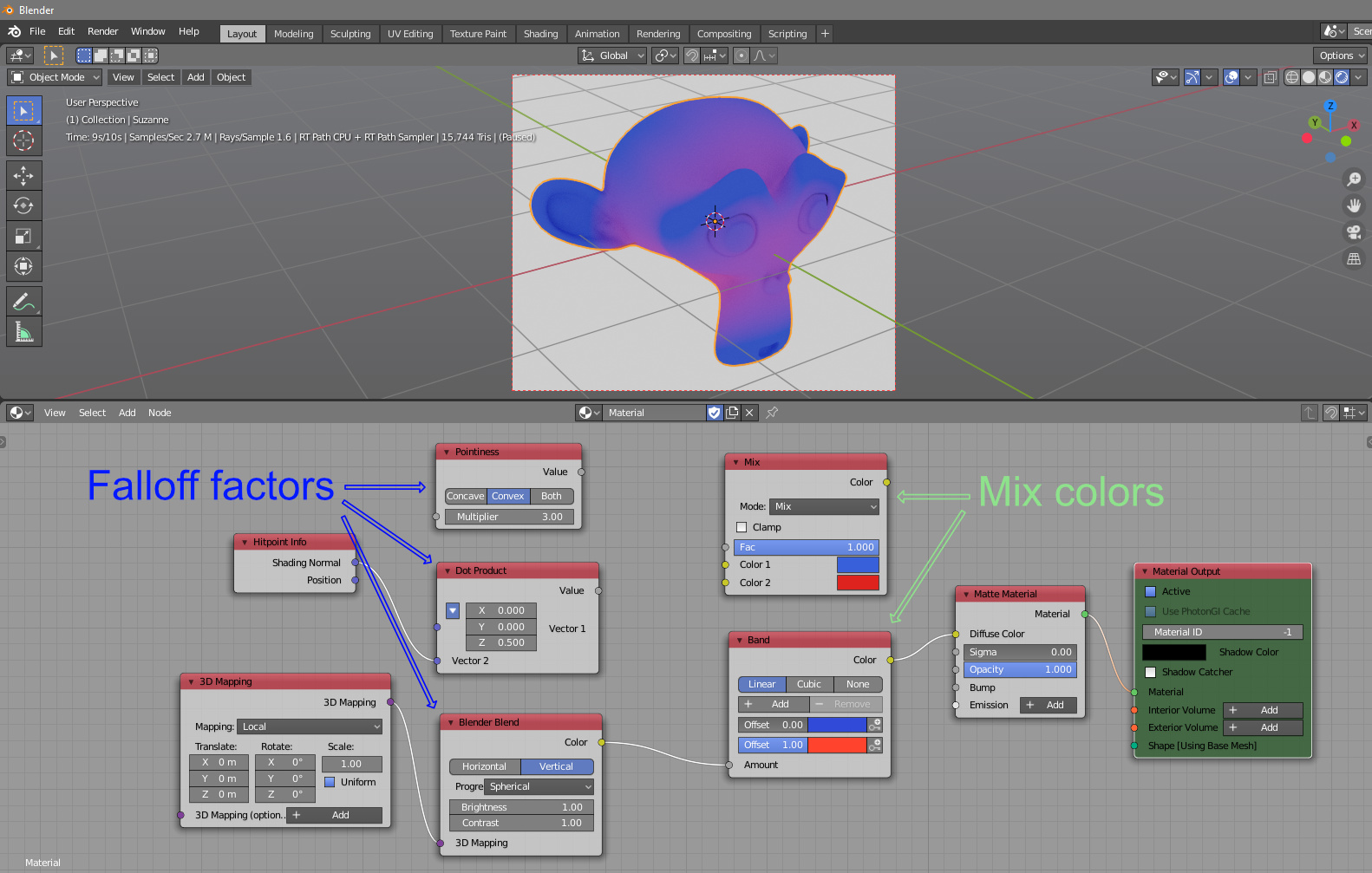Pin the material with pushpin icon
This screenshot has width=1372, height=873.
coord(772,413)
